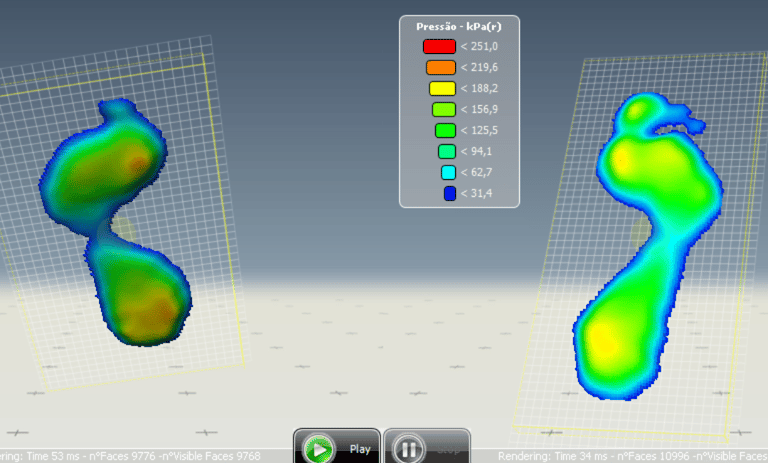The width and height of the screenshot is (768, 463).
Task: Click the '< 188,2' legend value
Action: pos(479,89)
